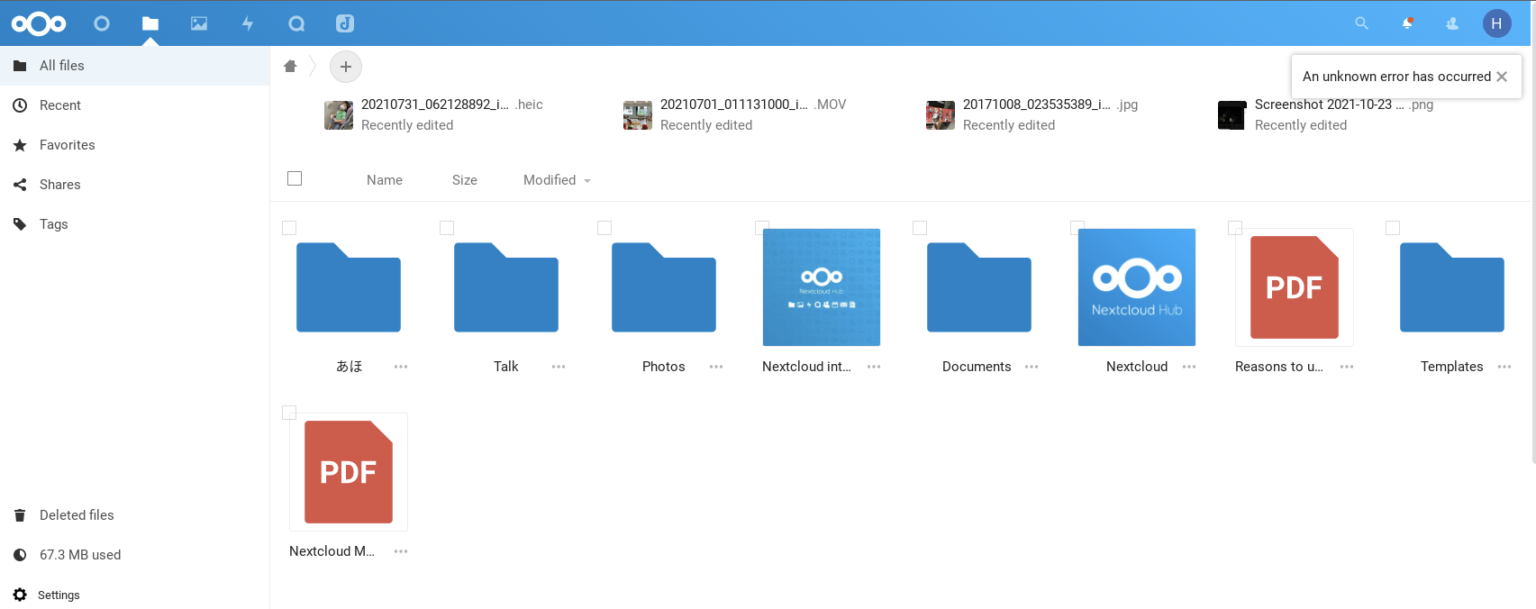1536x609 pixels.
Task: Open unified search with the magnifier icon
Action: click(x=1361, y=23)
